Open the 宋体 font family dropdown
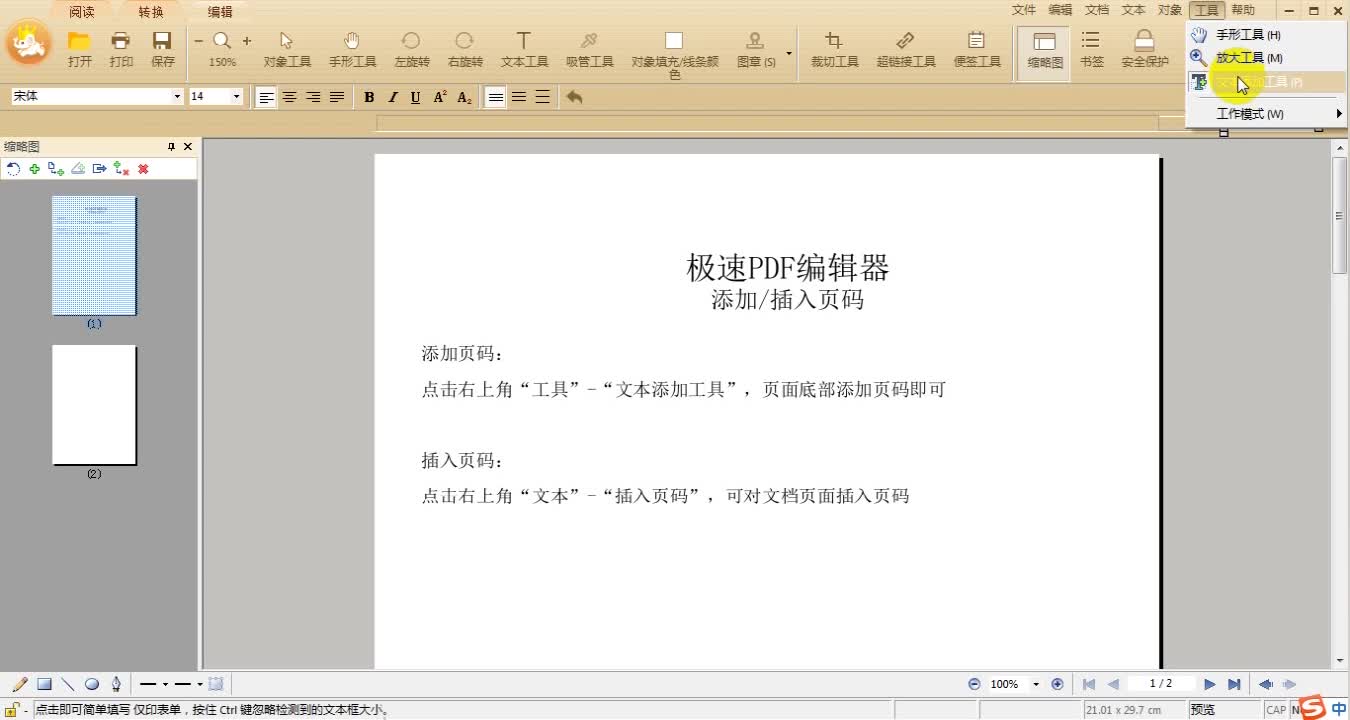The width and height of the screenshot is (1350, 720). [177, 97]
